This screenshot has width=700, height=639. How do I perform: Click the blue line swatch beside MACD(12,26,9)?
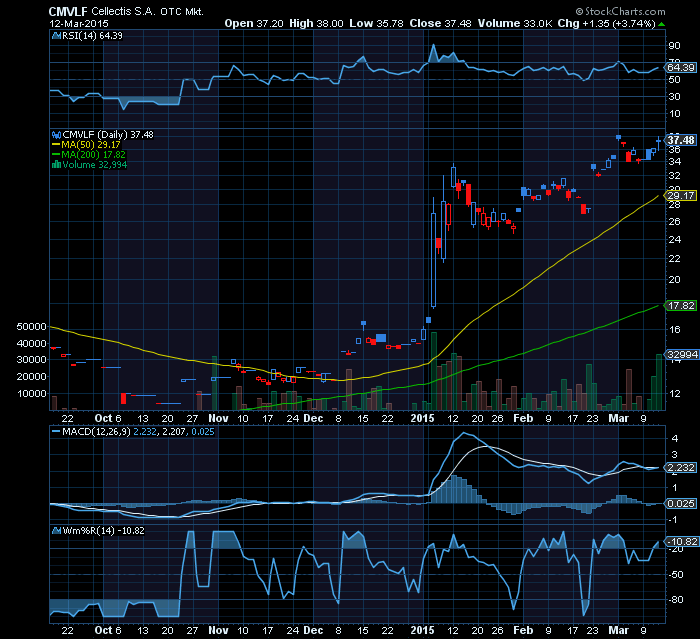point(56,432)
